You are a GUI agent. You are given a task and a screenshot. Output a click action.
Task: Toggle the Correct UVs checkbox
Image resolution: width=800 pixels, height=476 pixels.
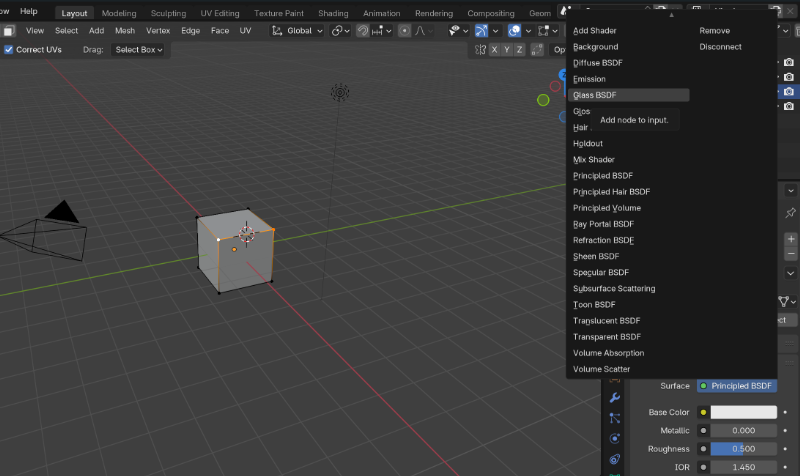(8, 49)
